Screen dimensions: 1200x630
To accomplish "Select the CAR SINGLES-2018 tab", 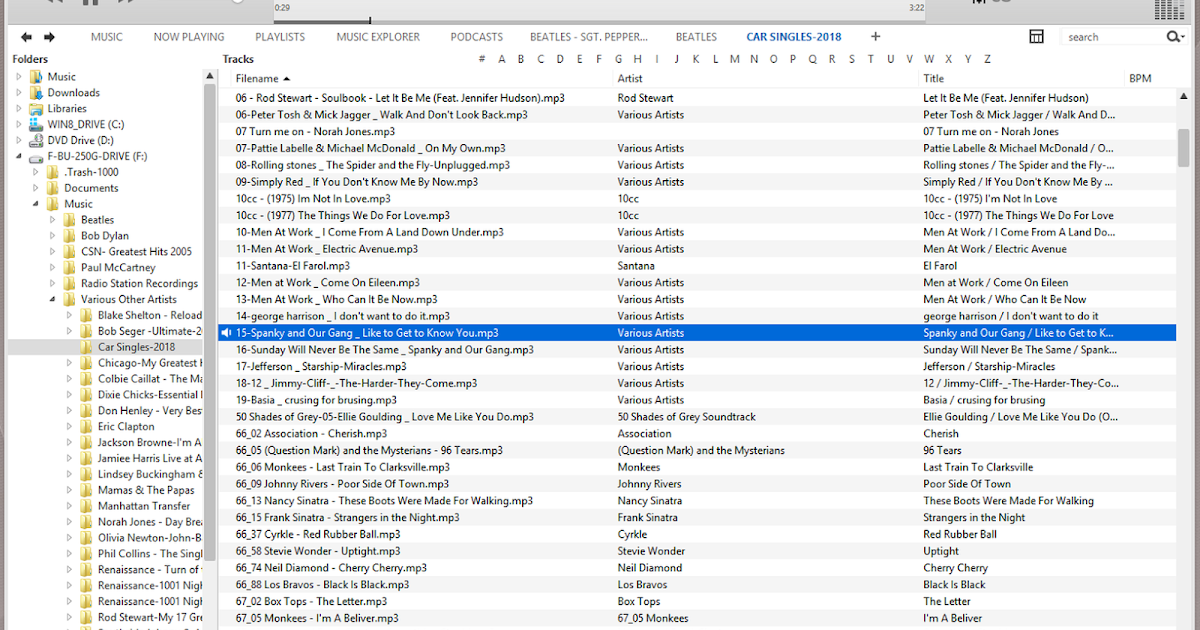I will tap(794, 37).
